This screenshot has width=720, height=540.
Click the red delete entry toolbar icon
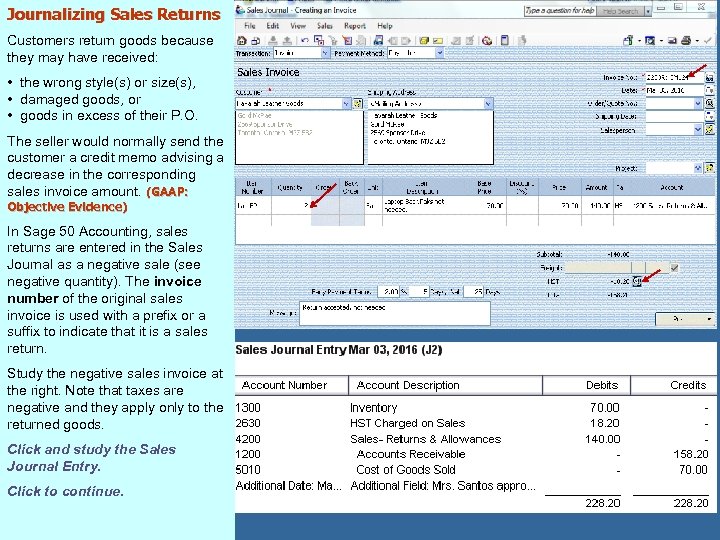pyautogui.click(x=346, y=40)
